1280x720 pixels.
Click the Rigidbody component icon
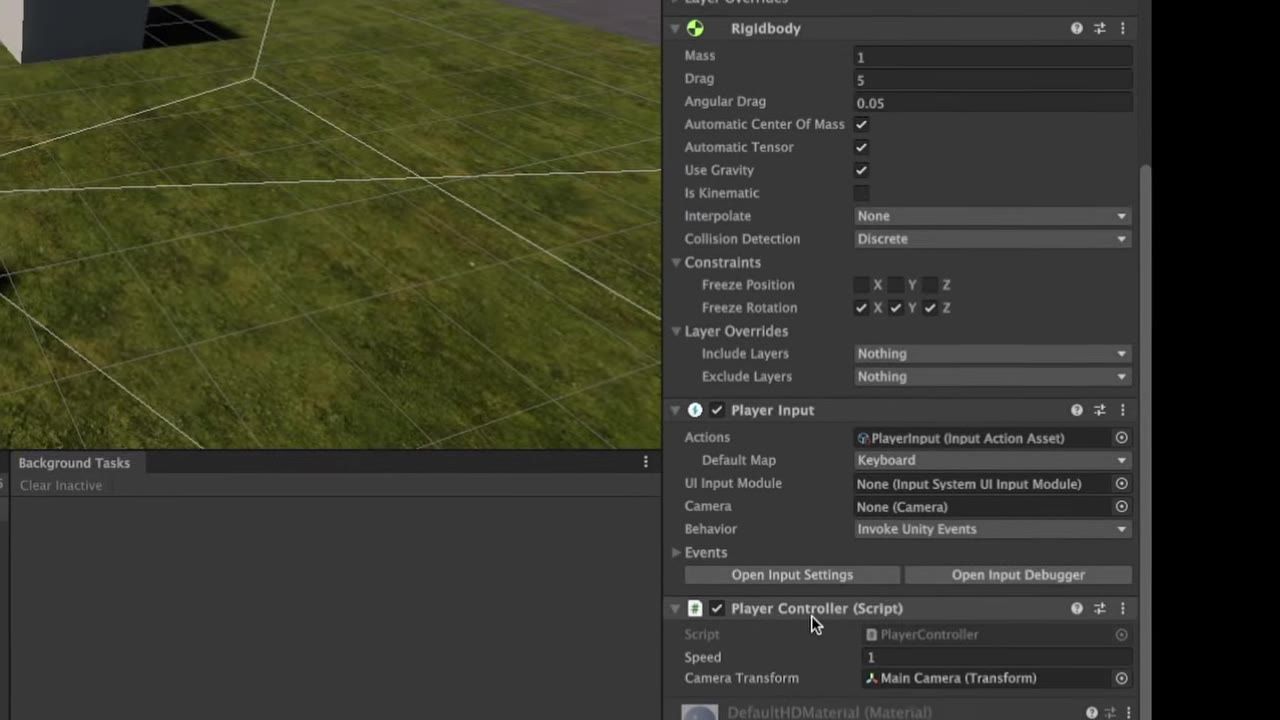point(695,28)
